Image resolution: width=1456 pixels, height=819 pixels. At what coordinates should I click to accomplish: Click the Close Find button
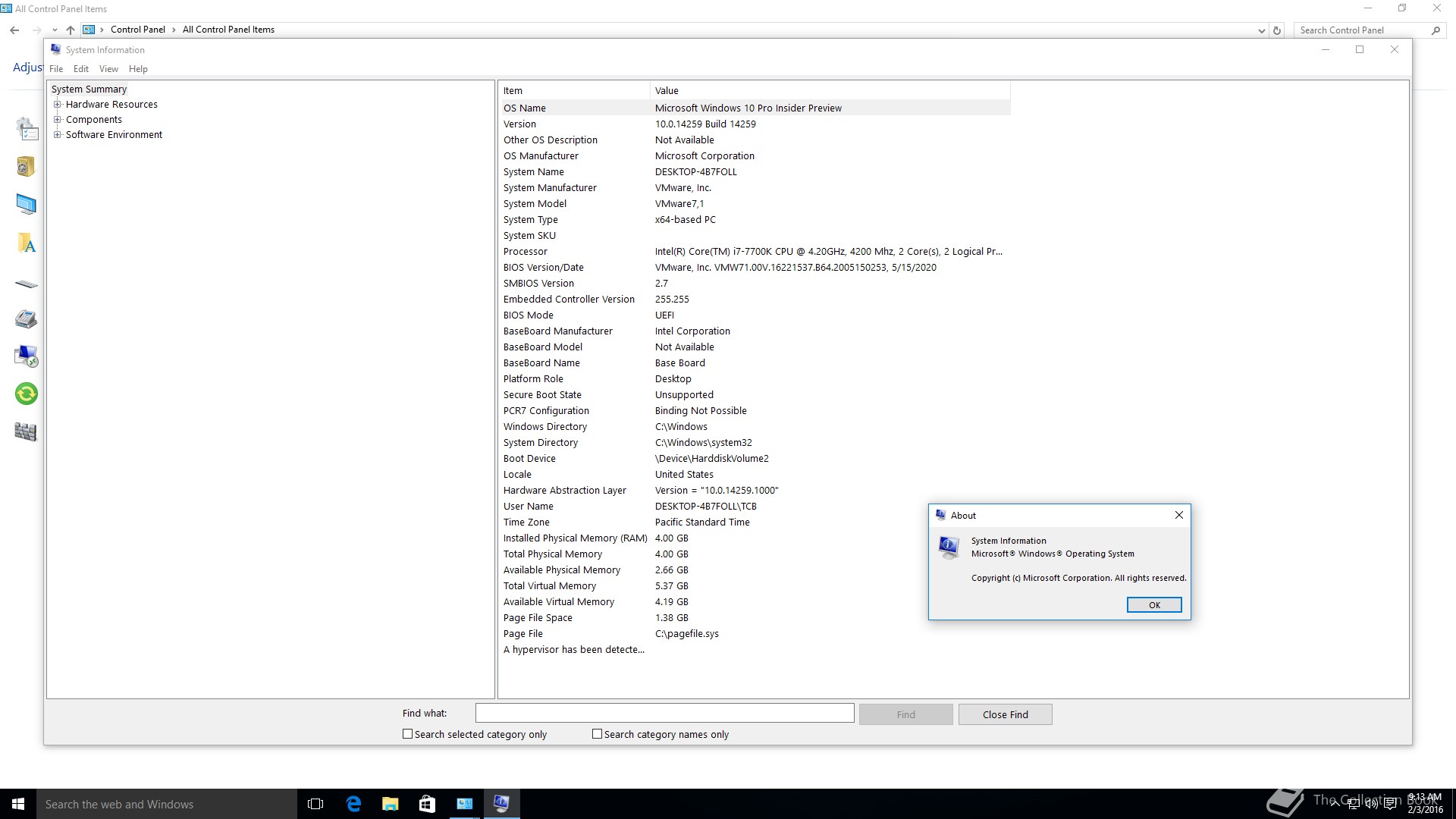[1006, 714]
